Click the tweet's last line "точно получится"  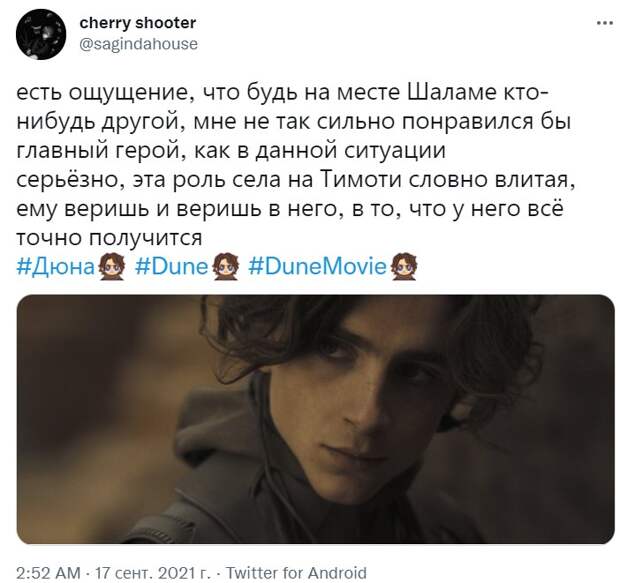pos(110,238)
